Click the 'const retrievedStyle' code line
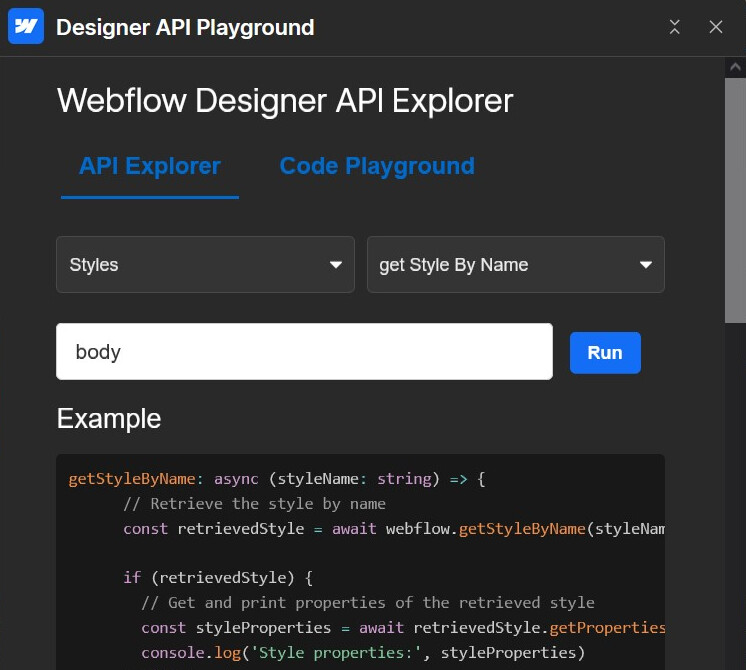 tap(394, 529)
